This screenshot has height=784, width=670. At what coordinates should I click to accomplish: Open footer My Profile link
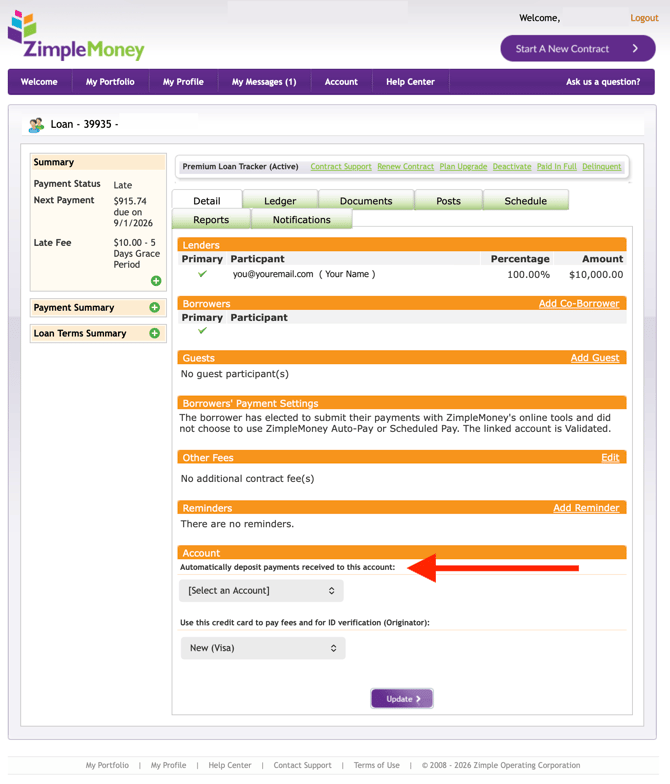pyautogui.click(x=168, y=765)
